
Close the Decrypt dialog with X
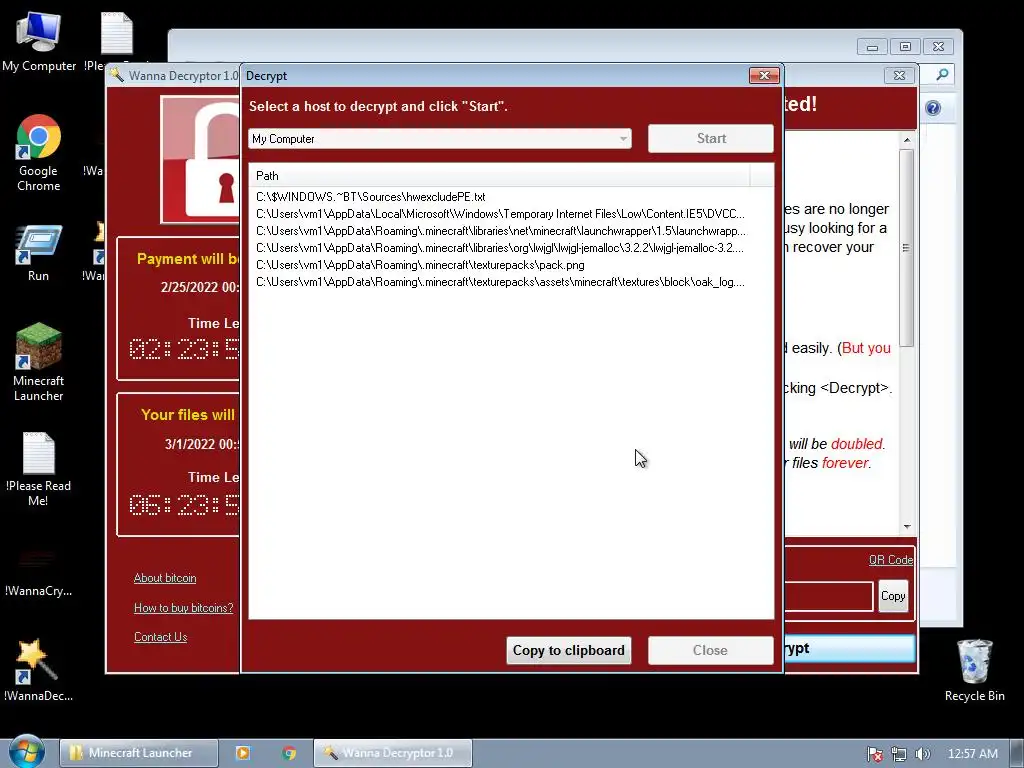(764, 76)
